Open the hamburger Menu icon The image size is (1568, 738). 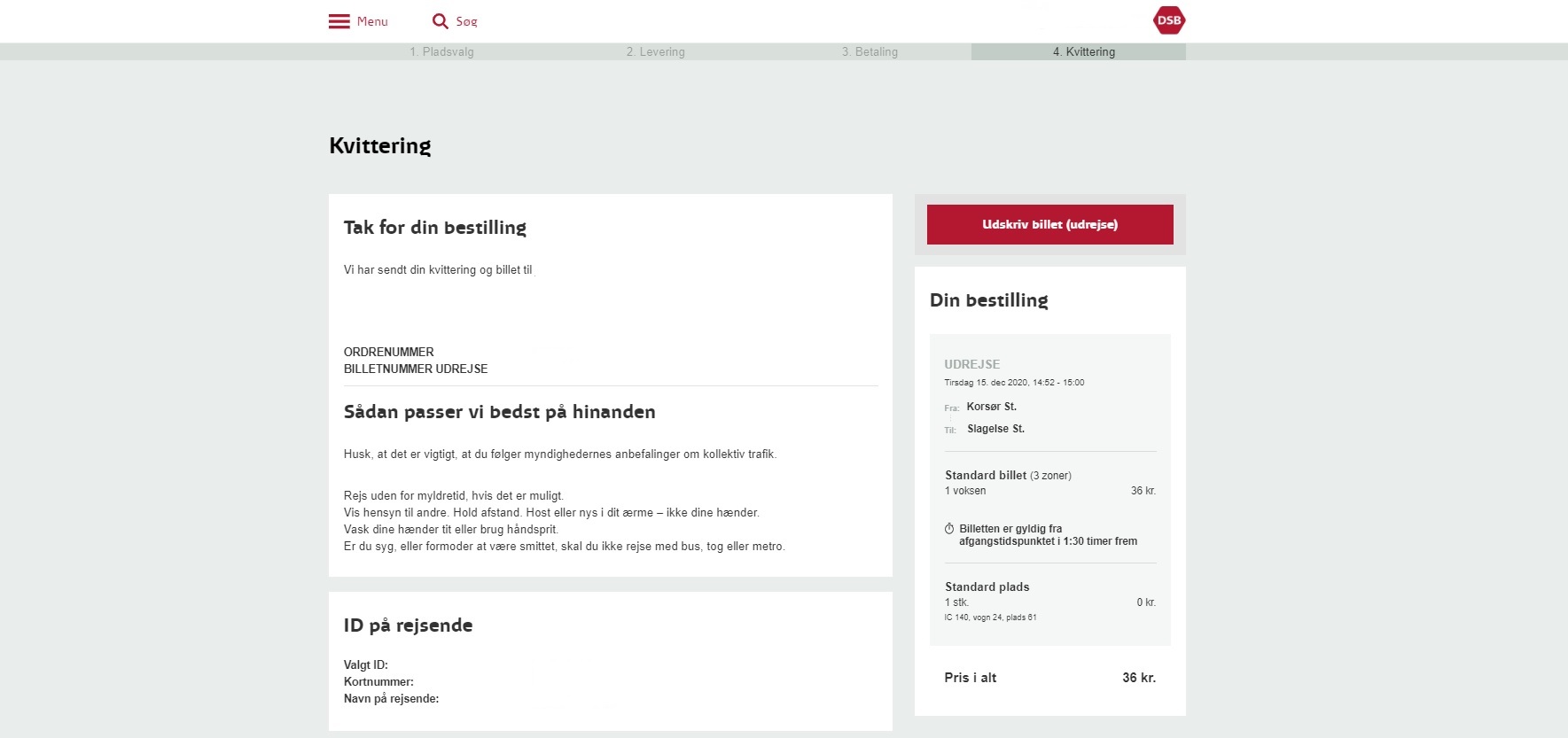pyautogui.click(x=339, y=21)
